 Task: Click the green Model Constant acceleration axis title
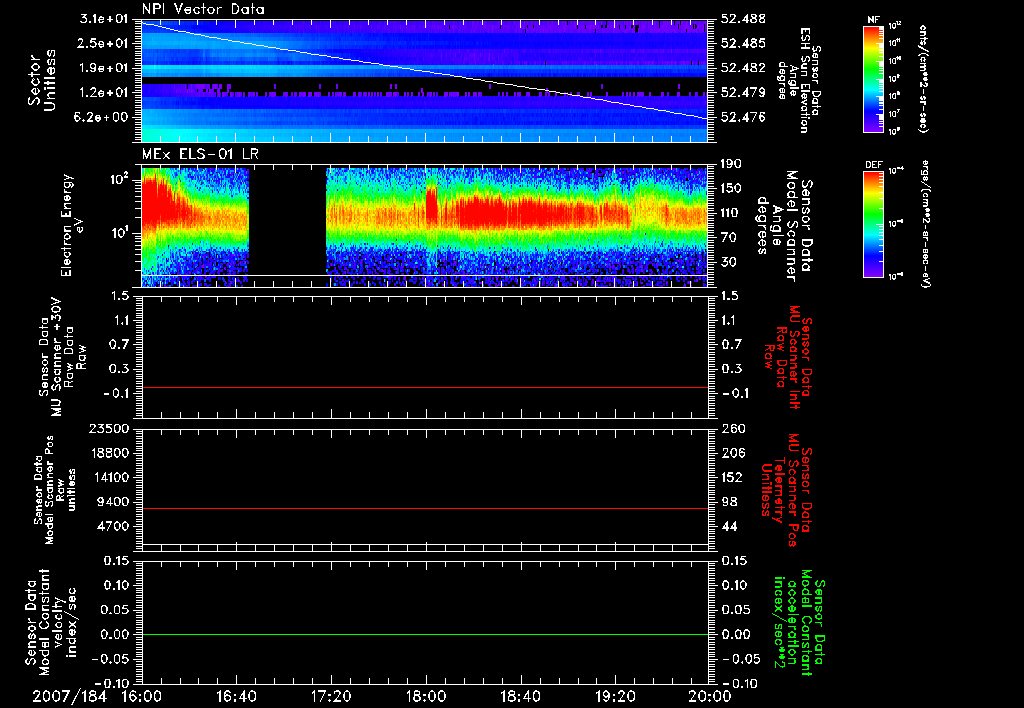point(799,622)
